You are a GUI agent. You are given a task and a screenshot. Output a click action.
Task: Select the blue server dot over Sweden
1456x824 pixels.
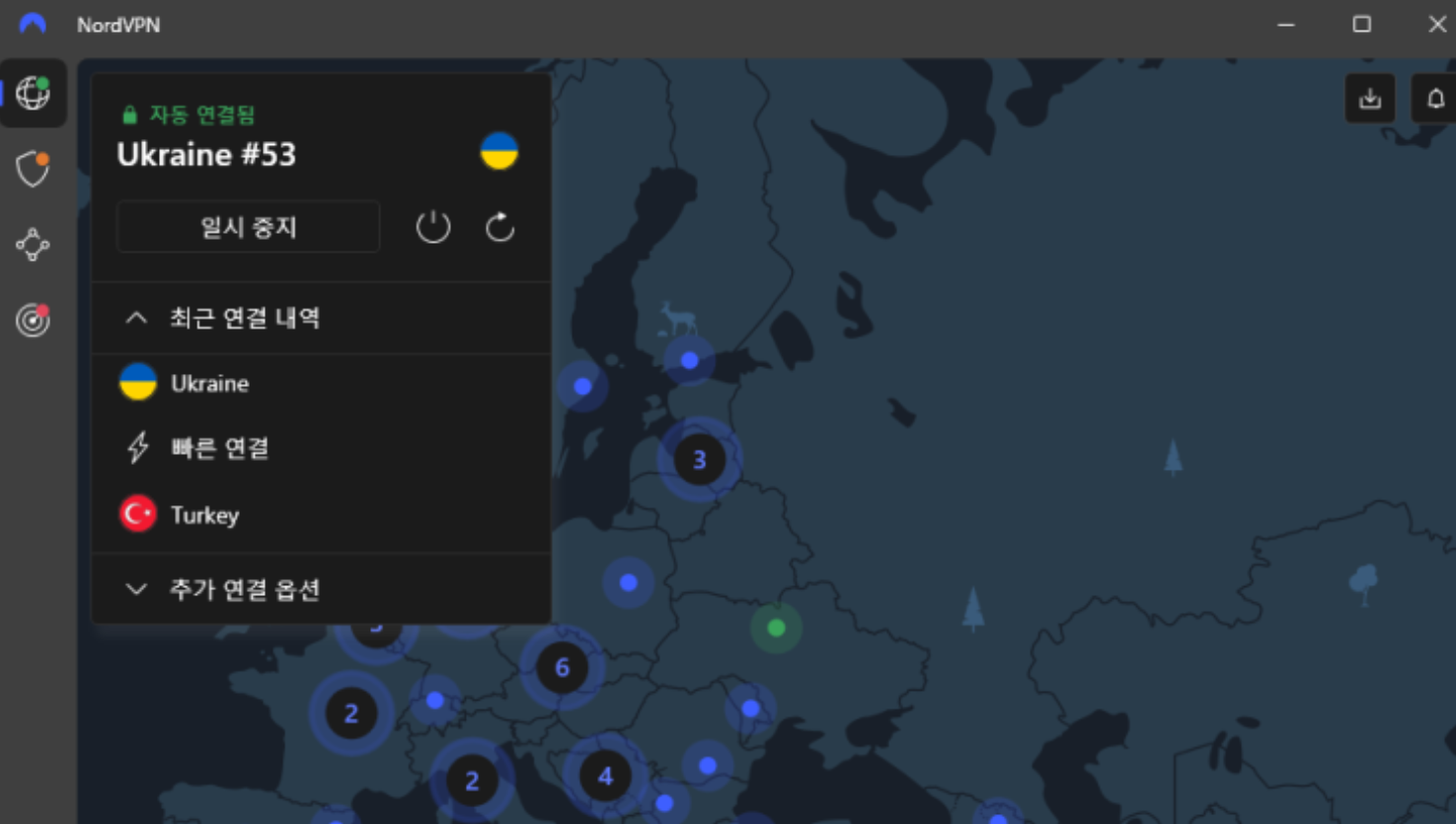tap(582, 386)
